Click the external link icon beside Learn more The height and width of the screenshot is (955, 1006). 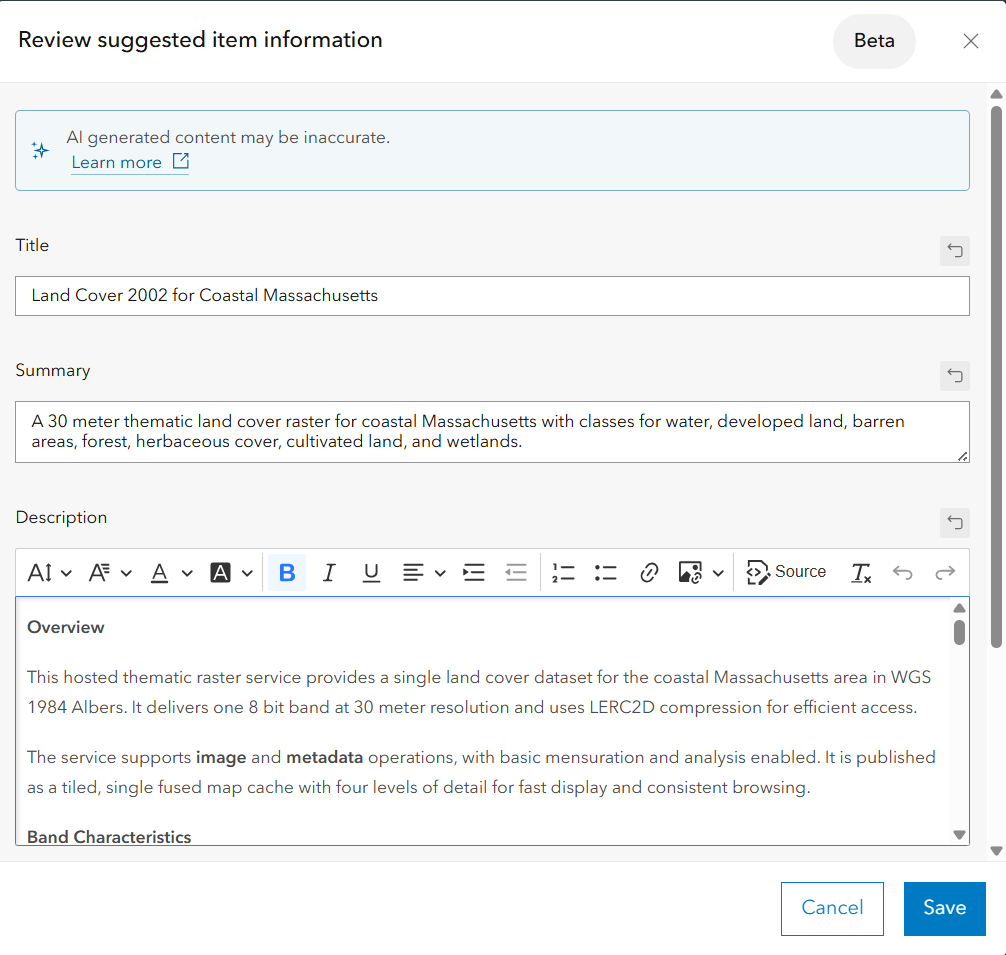click(x=181, y=161)
